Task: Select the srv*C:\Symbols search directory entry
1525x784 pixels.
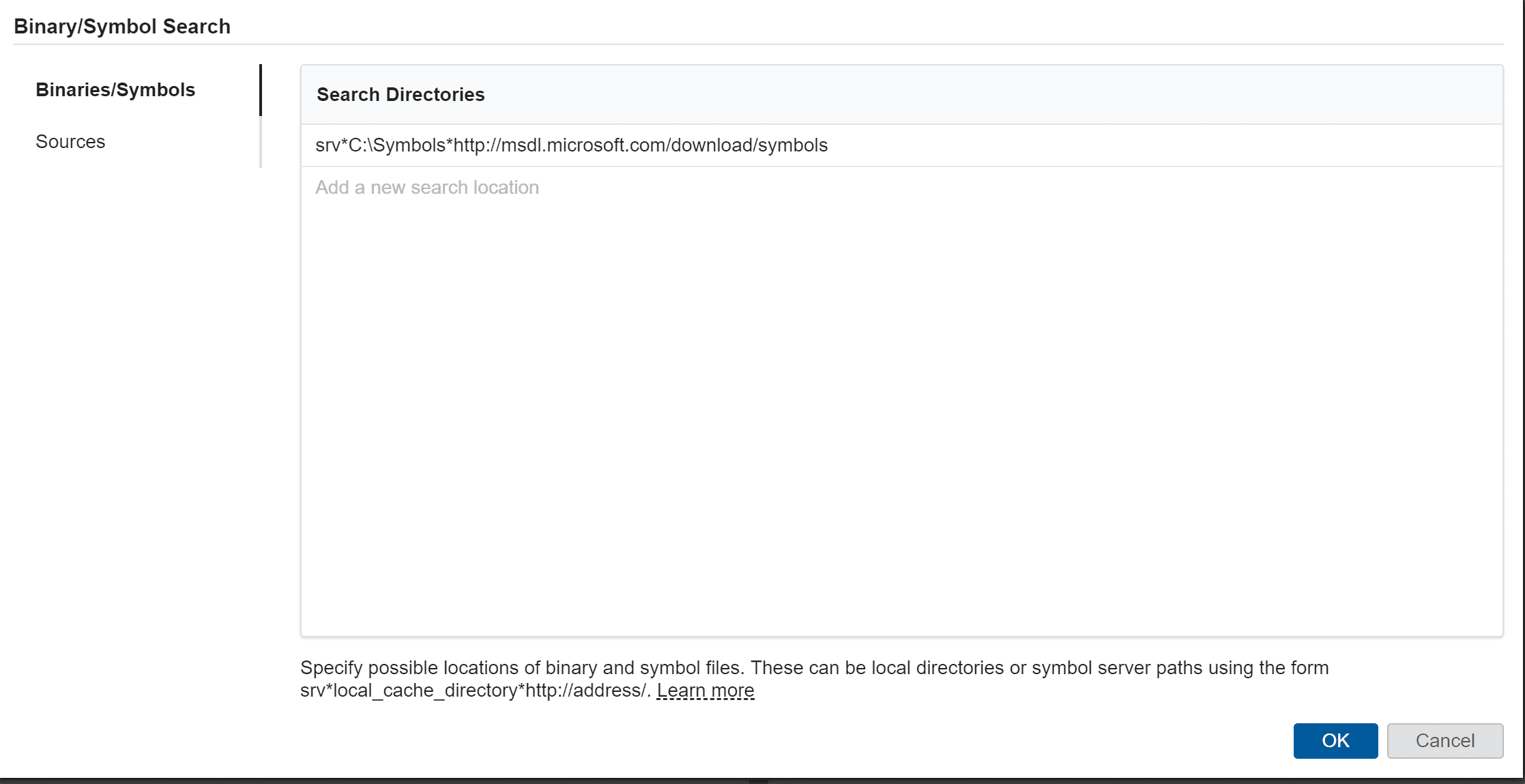Action: point(570,145)
